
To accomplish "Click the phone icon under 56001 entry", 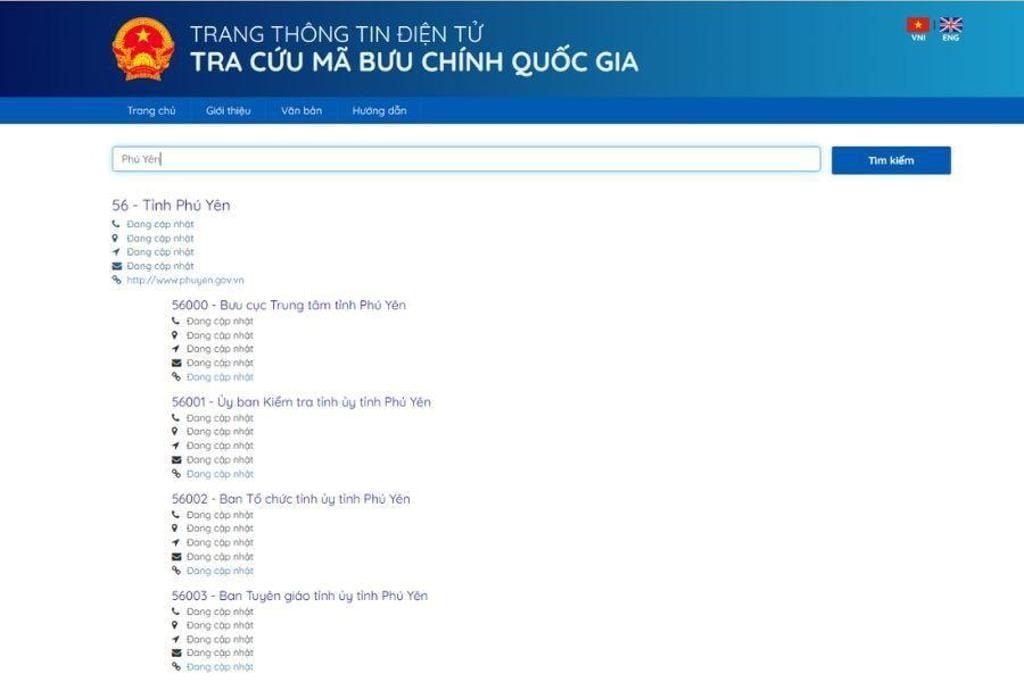I will (176, 418).
